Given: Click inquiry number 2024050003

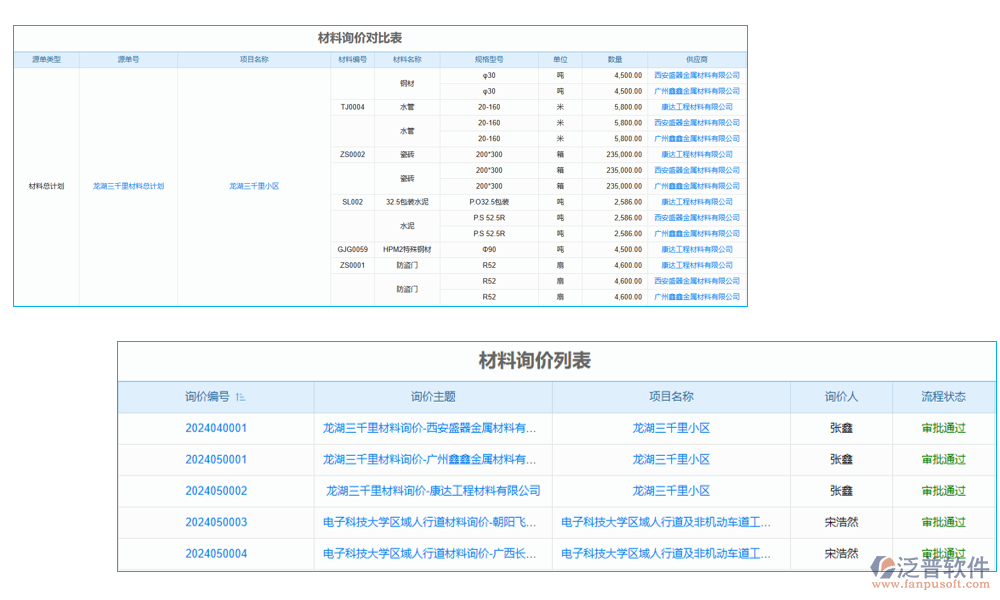Looking at the screenshot, I should (x=216, y=522).
